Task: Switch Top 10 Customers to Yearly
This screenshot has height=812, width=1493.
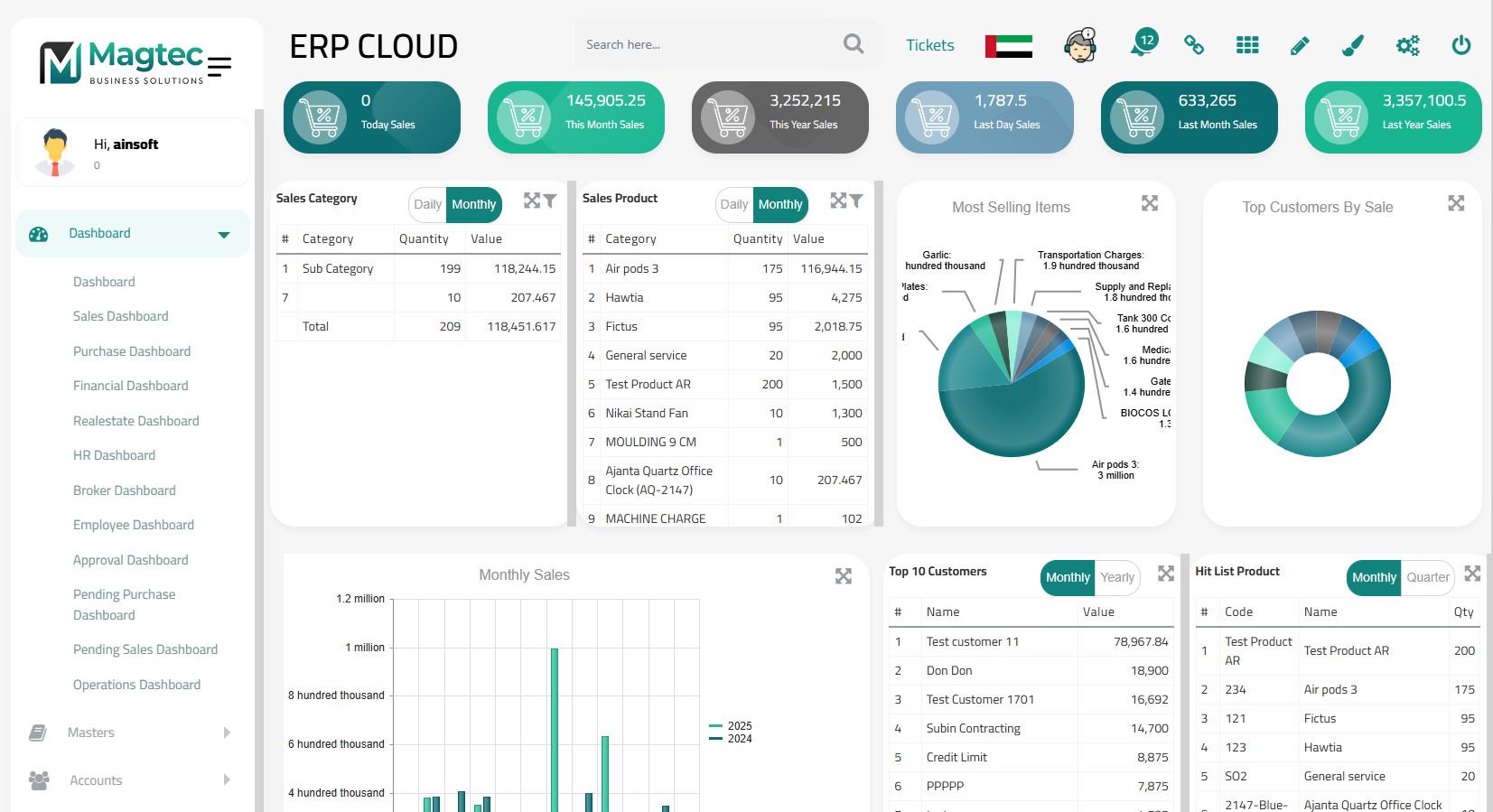Action: [1116, 577]
